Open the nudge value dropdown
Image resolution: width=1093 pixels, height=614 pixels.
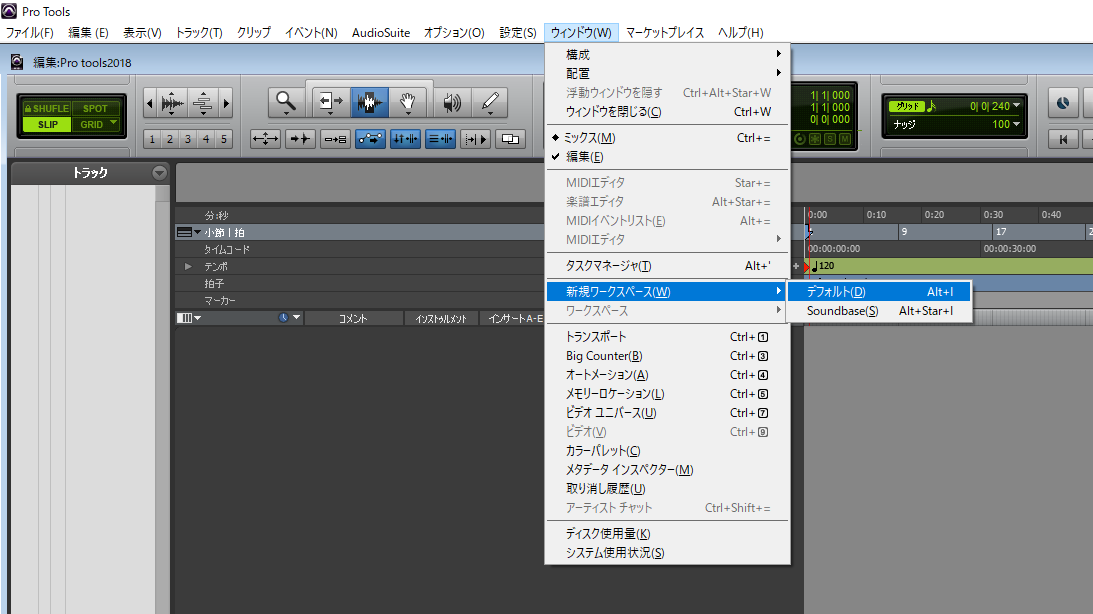click(1016, 124)
